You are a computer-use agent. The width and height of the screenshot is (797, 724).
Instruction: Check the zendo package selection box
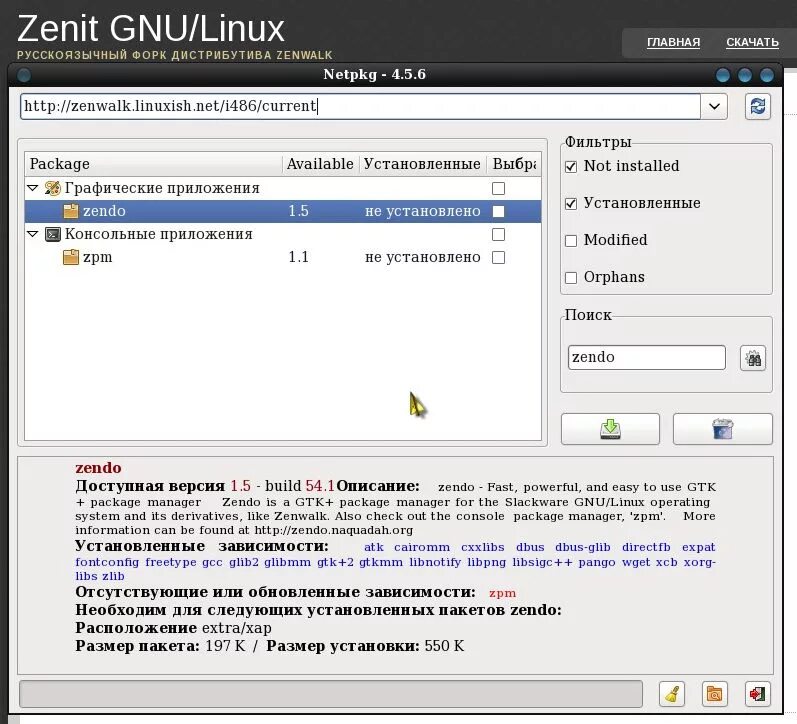(x=499, y=212)
